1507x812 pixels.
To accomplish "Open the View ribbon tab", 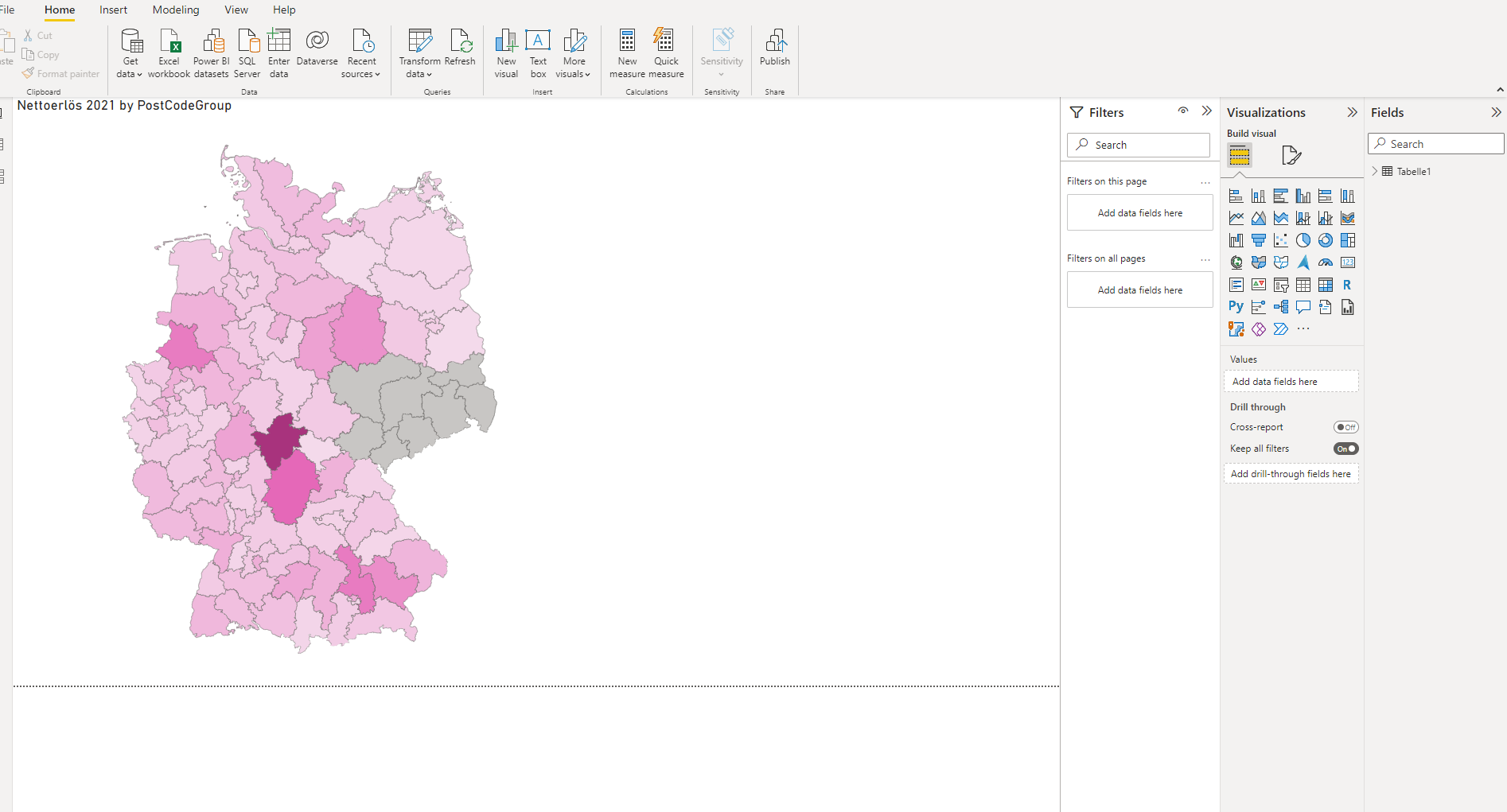I will (236, 10).
